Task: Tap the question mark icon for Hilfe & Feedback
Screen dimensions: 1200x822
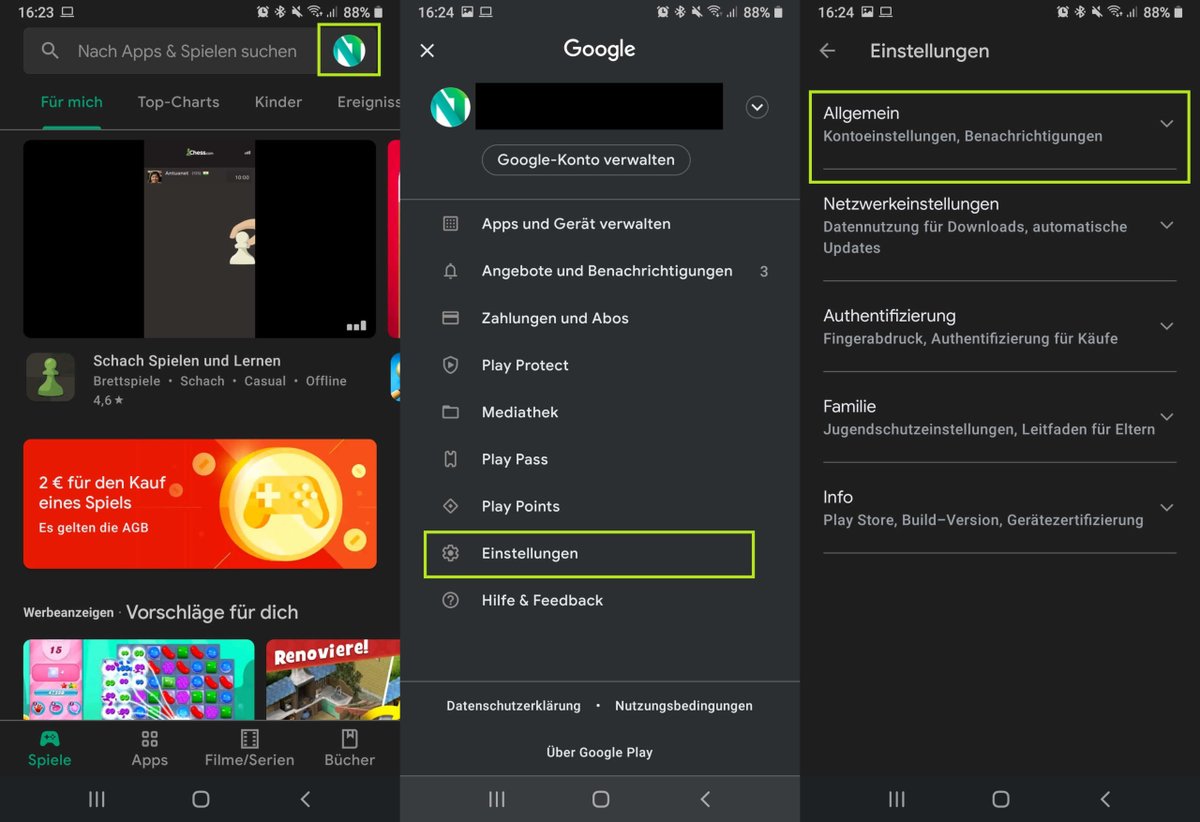Action: click(x=450, y=600)
